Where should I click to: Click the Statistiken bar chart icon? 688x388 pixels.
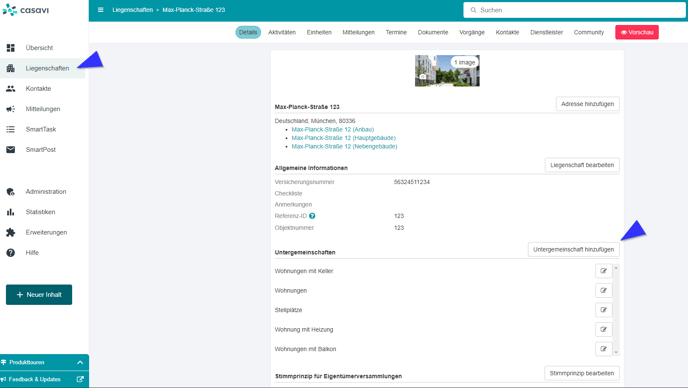[x=11, y=212]
